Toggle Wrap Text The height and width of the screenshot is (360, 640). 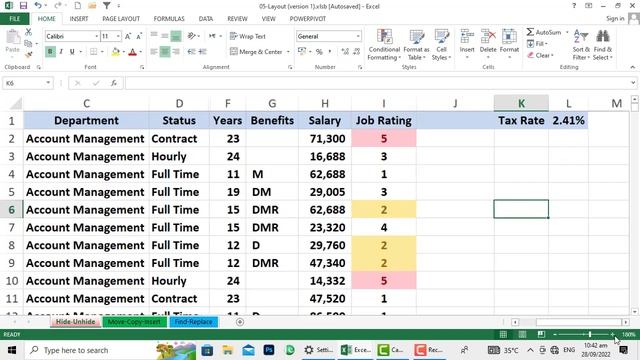(x=248, y=36)
